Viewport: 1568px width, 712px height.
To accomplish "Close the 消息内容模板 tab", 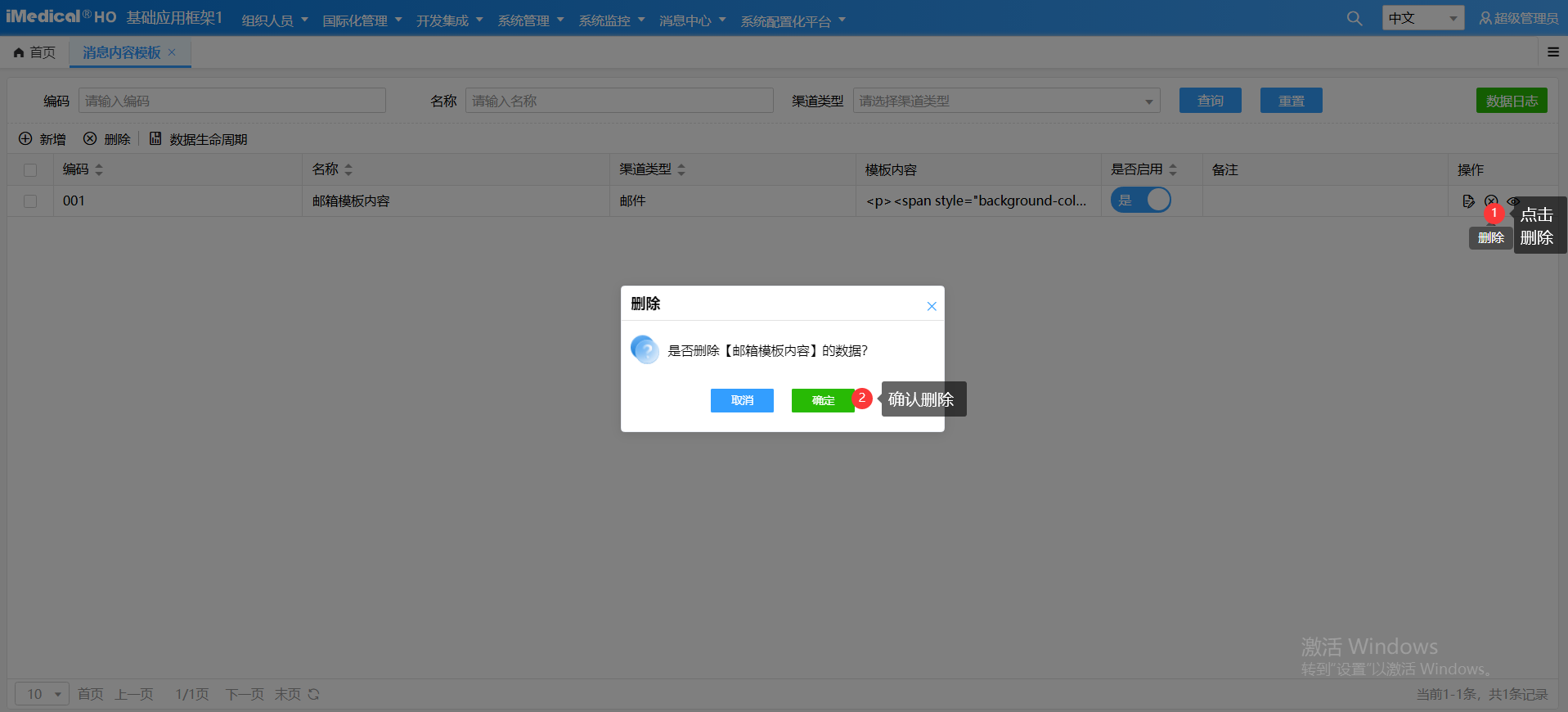I will click(x=172, y=52).
